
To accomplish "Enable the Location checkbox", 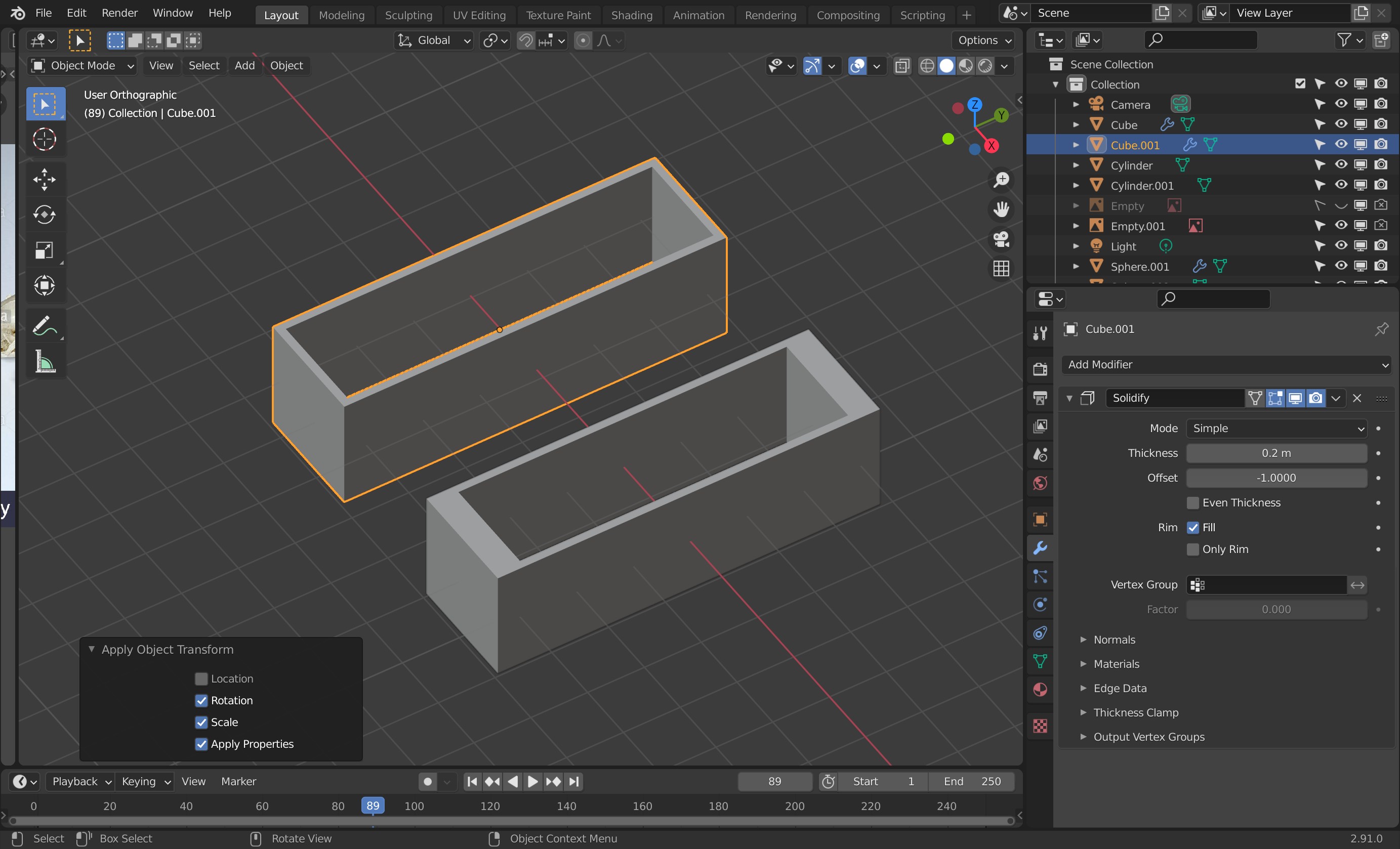I will point(201,678).
